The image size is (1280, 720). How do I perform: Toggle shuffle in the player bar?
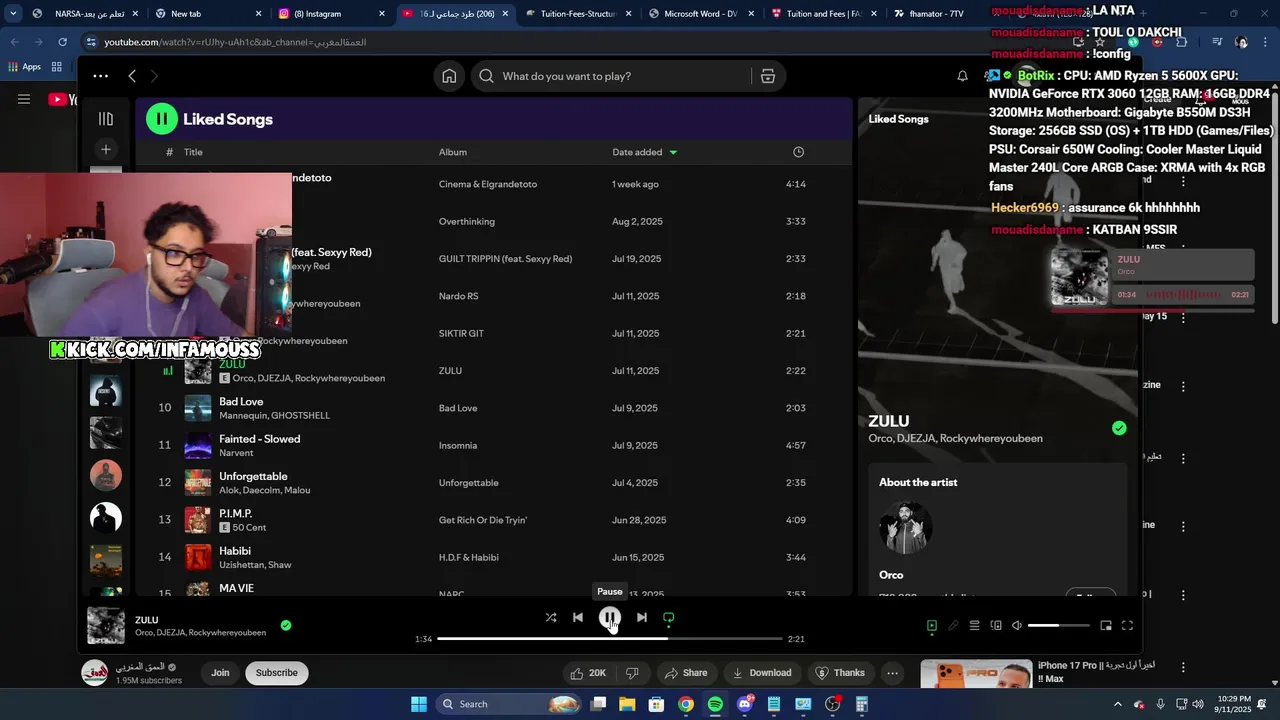click(x=551, y=618)
